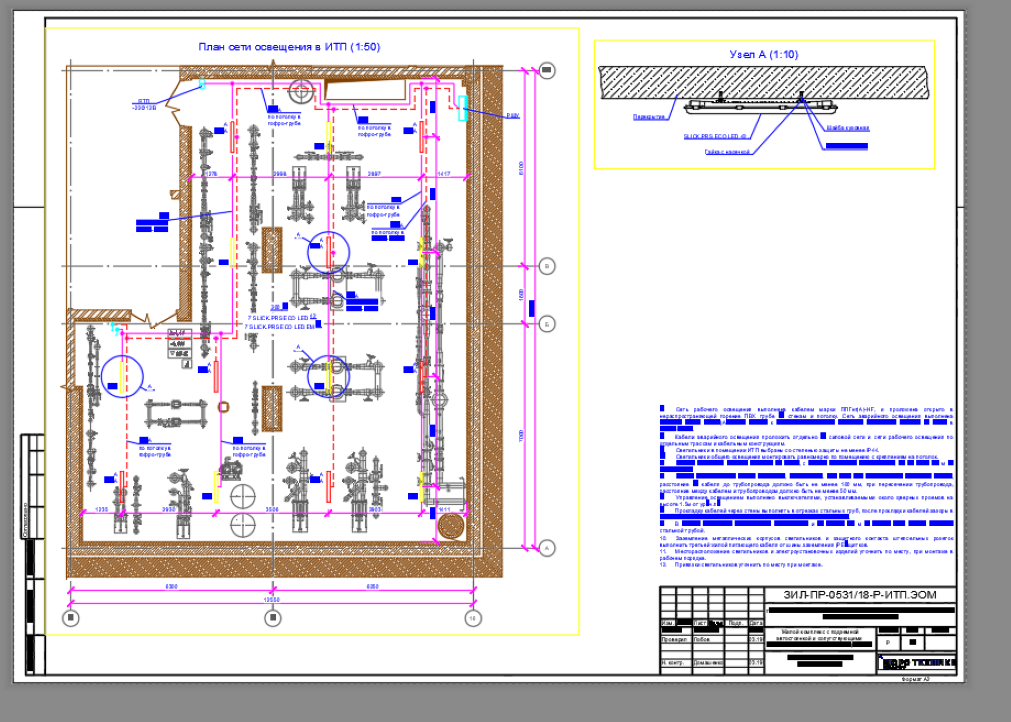This screenshot has height=722, width=1011.
Task: Select the Перекрытие leader label
Action: (x=649, y=117)
